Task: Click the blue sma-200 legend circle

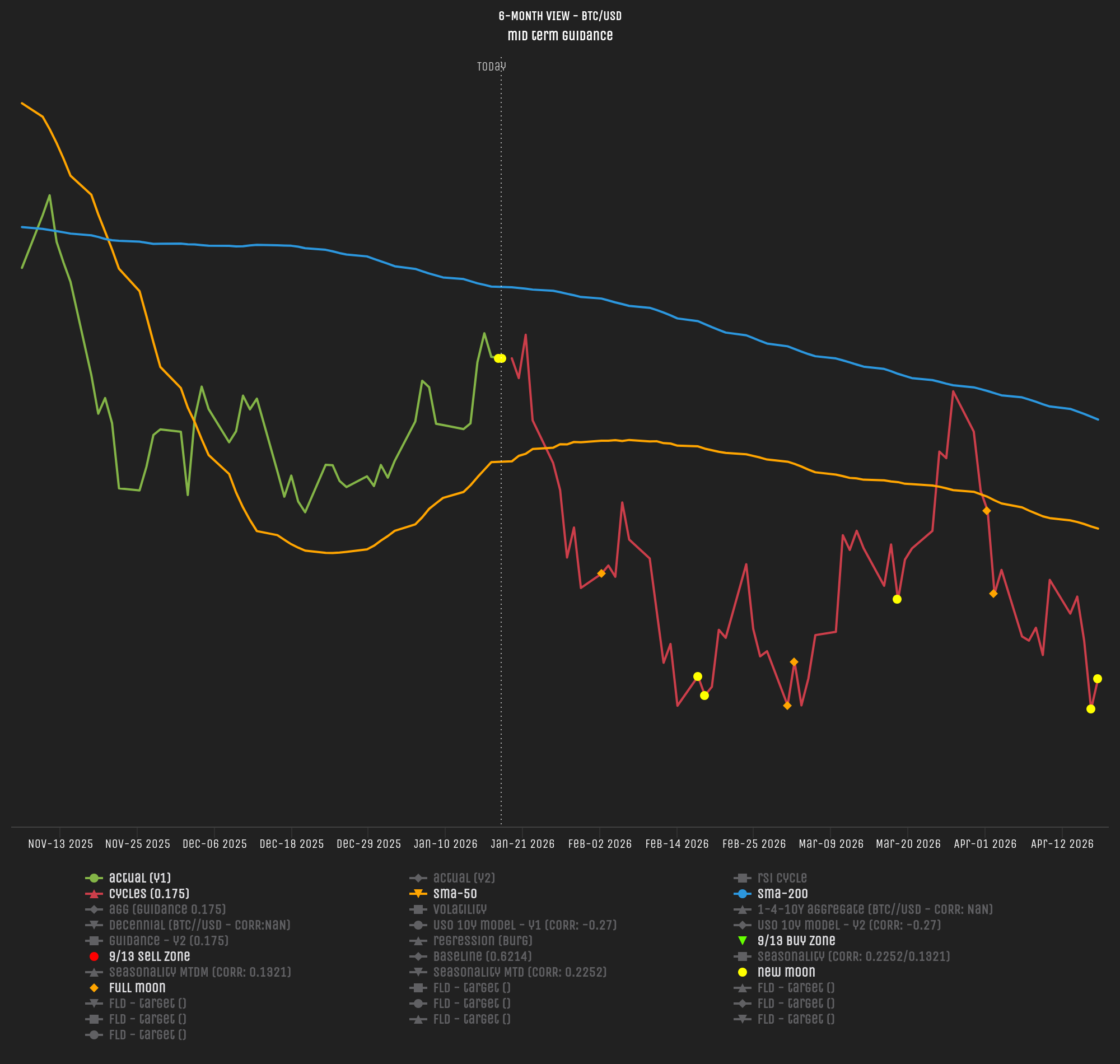Action: click(x=743, y=894)
